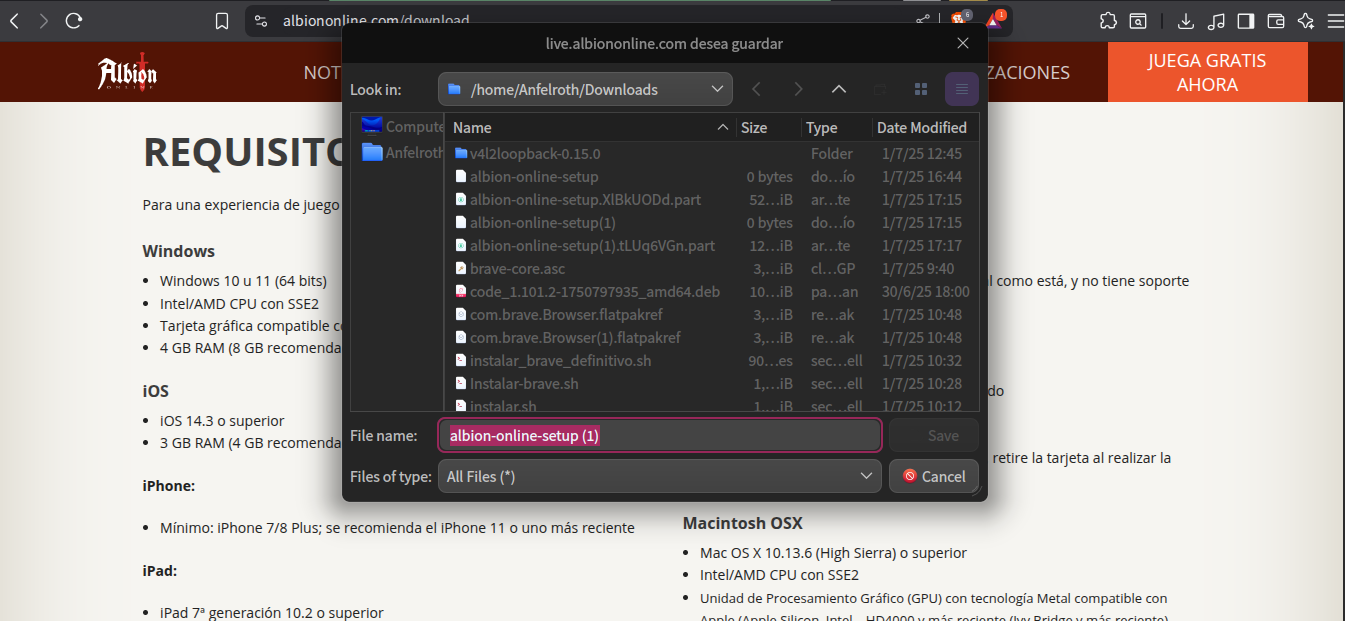Open the browser downloads arrow icon
1345x621 pixels.
[1186, 21]
